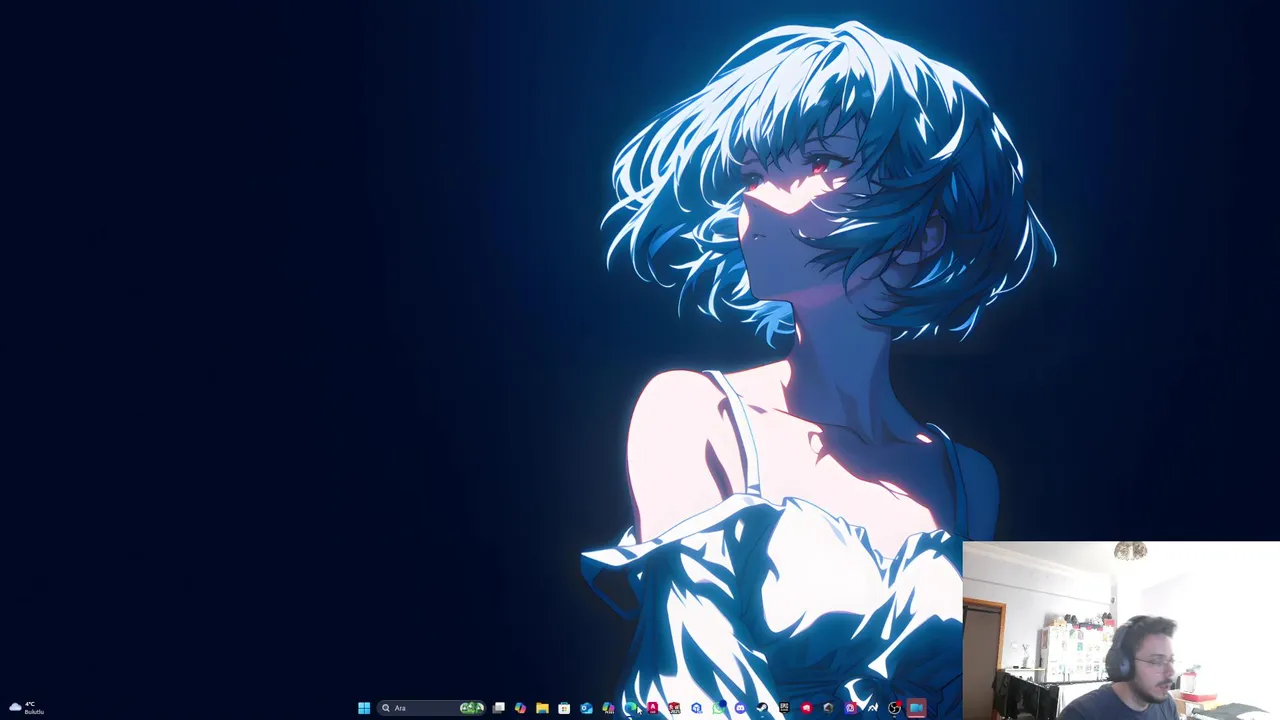
Task: Open Discord from the taskbar
Action: click(740, 708)
